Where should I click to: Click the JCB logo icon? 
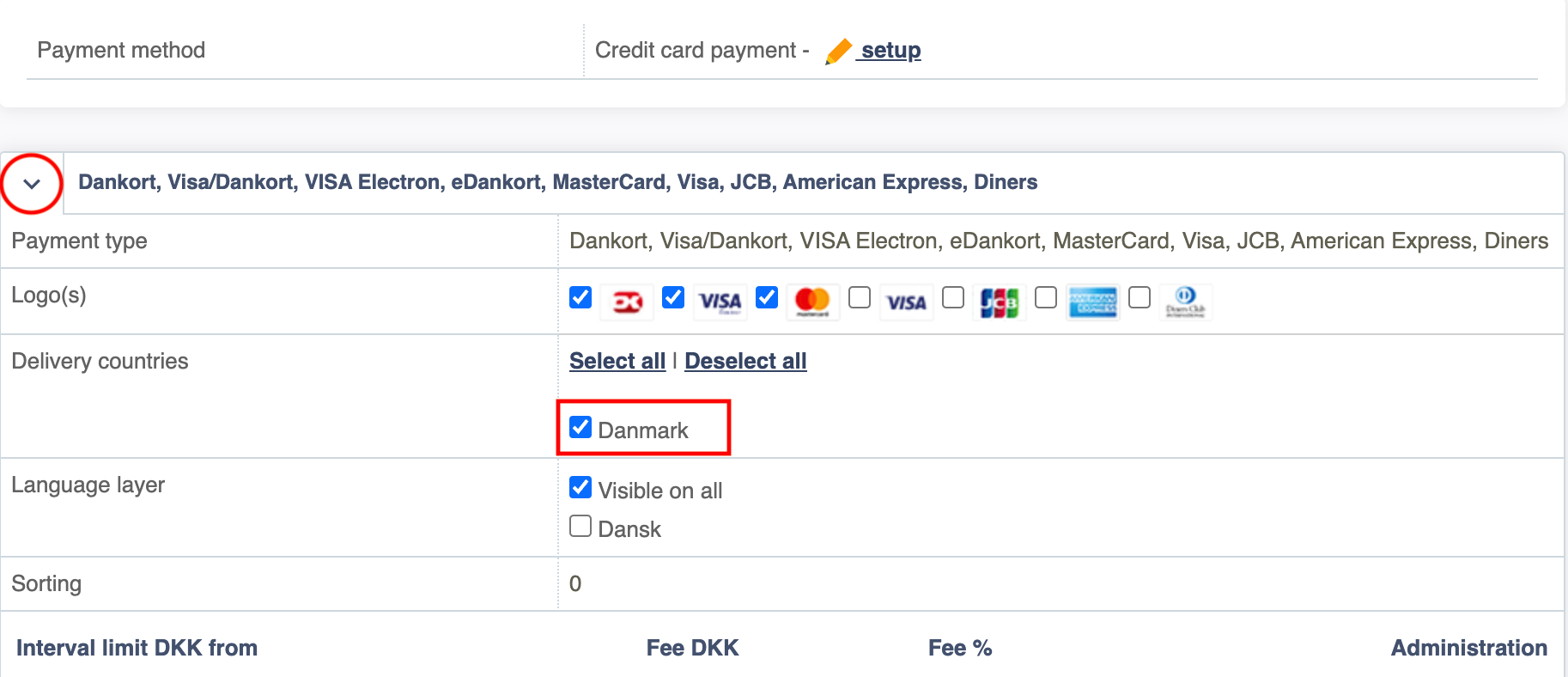tap(1000, 302)
